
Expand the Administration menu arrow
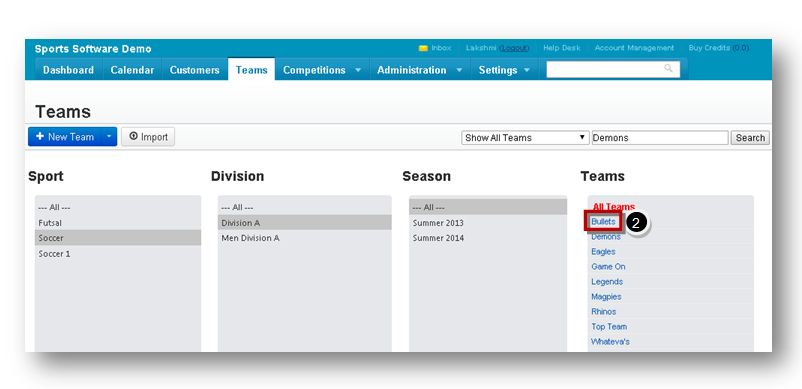tap(459, 70)
